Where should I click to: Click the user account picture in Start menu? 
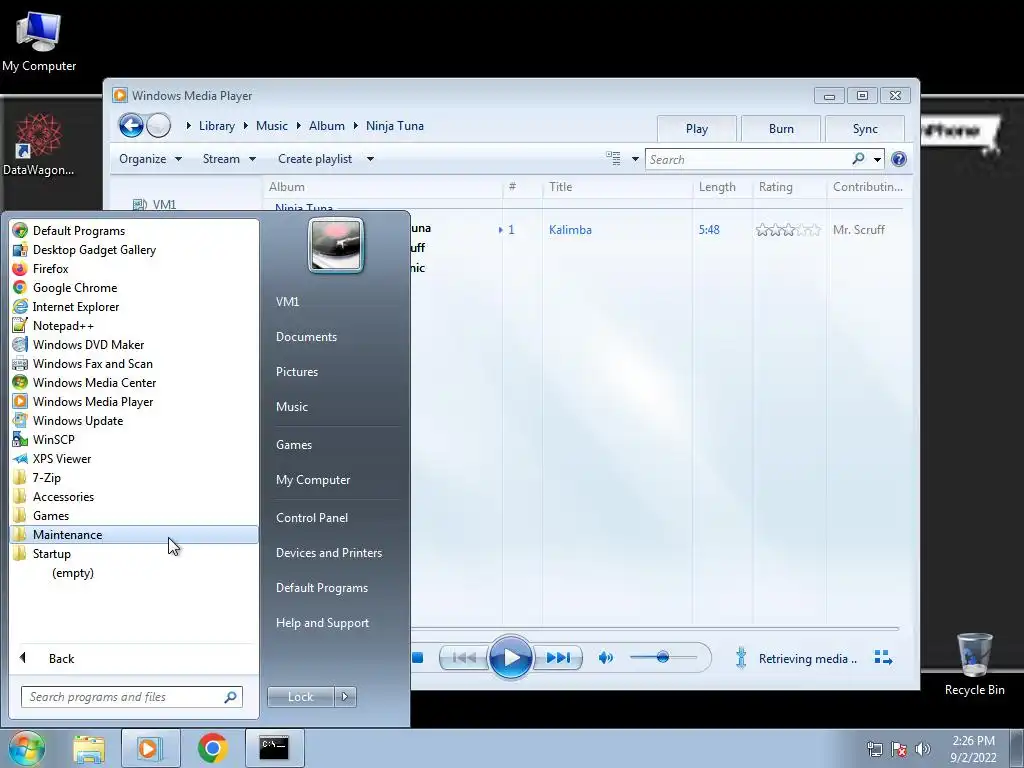[x=336, y=245]
